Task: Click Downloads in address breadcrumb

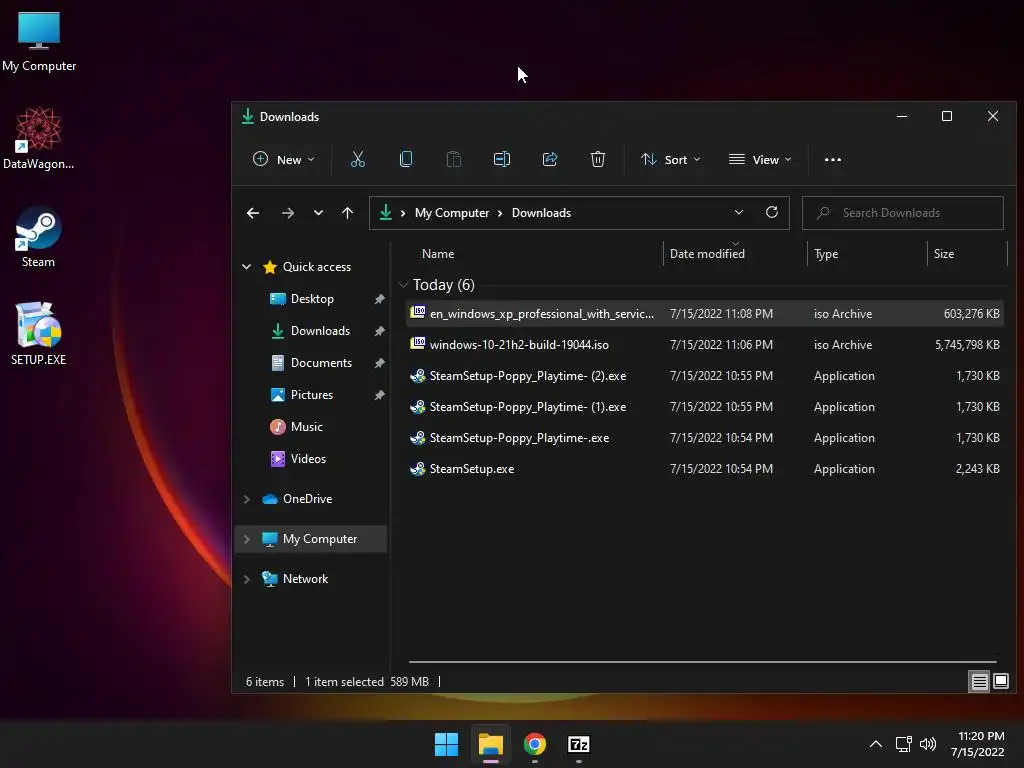Action: click(541, 213)
